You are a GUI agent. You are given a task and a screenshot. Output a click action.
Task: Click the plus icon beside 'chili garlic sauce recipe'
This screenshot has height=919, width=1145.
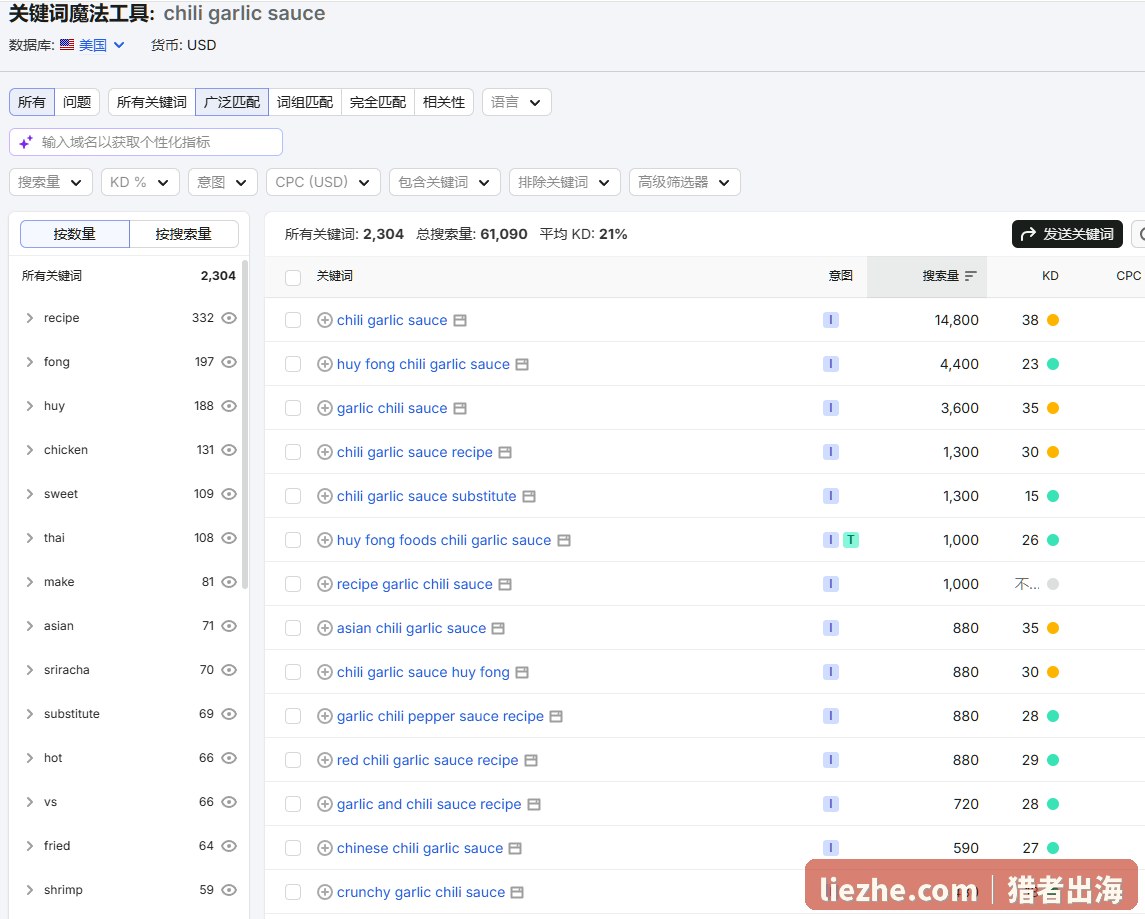(325, 453)
